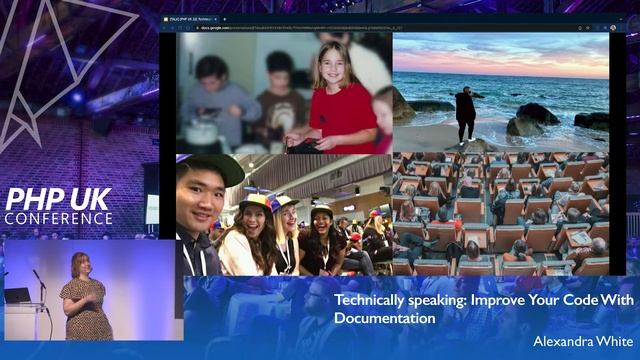Viewport: 640px width, 360px height.
Task: Close the TALK PHP UK browser tab
Action: coord(216,19)
